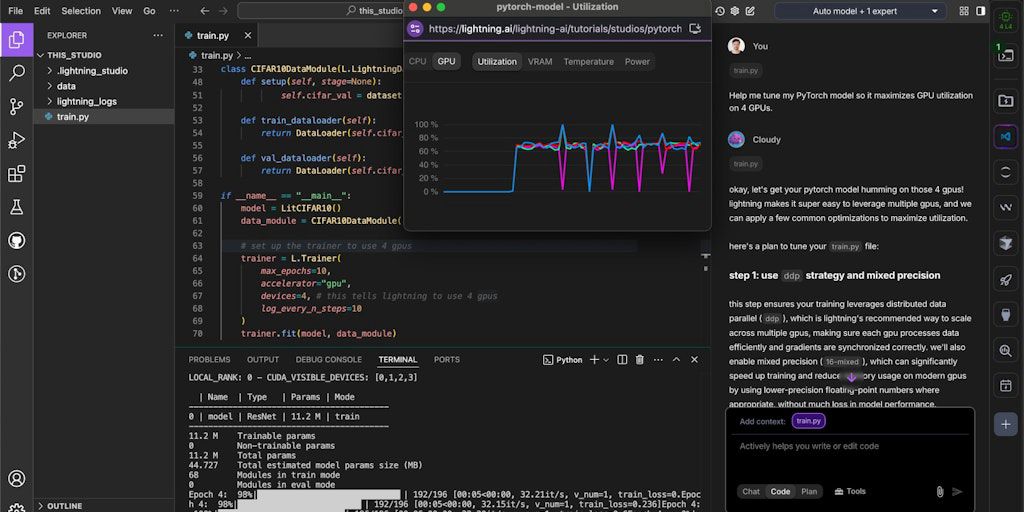The image size is (1024, 512).
Task: Open the Debug Console panel tab
Action: [x=328, y=360]
